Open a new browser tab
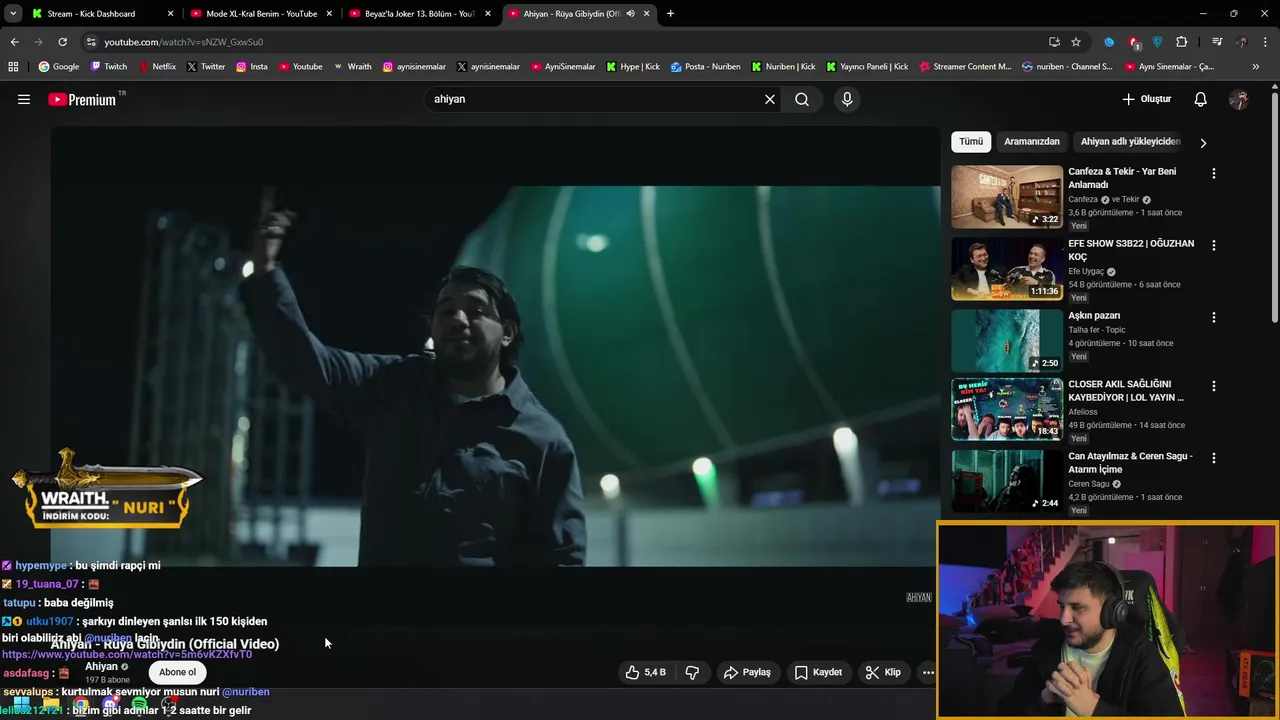This screenshot has height=720, width=1280. click(x=670, y=14)
